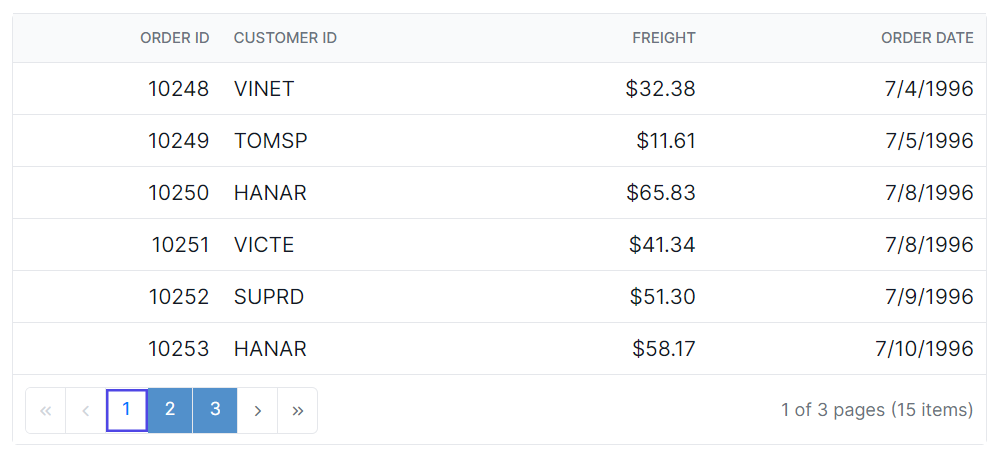Switch to page 3
The height and width of the screenshot is (458, 998).
pyautogui.click(x=215, y=410)
